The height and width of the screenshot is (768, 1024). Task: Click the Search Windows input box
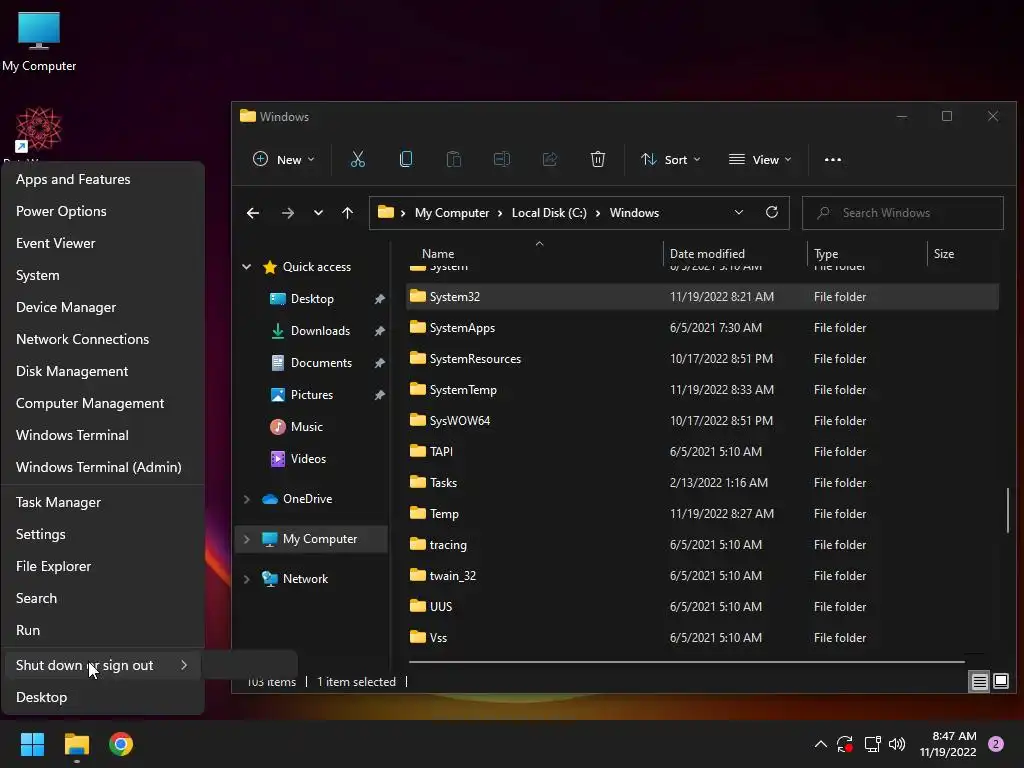pos(903,213)
